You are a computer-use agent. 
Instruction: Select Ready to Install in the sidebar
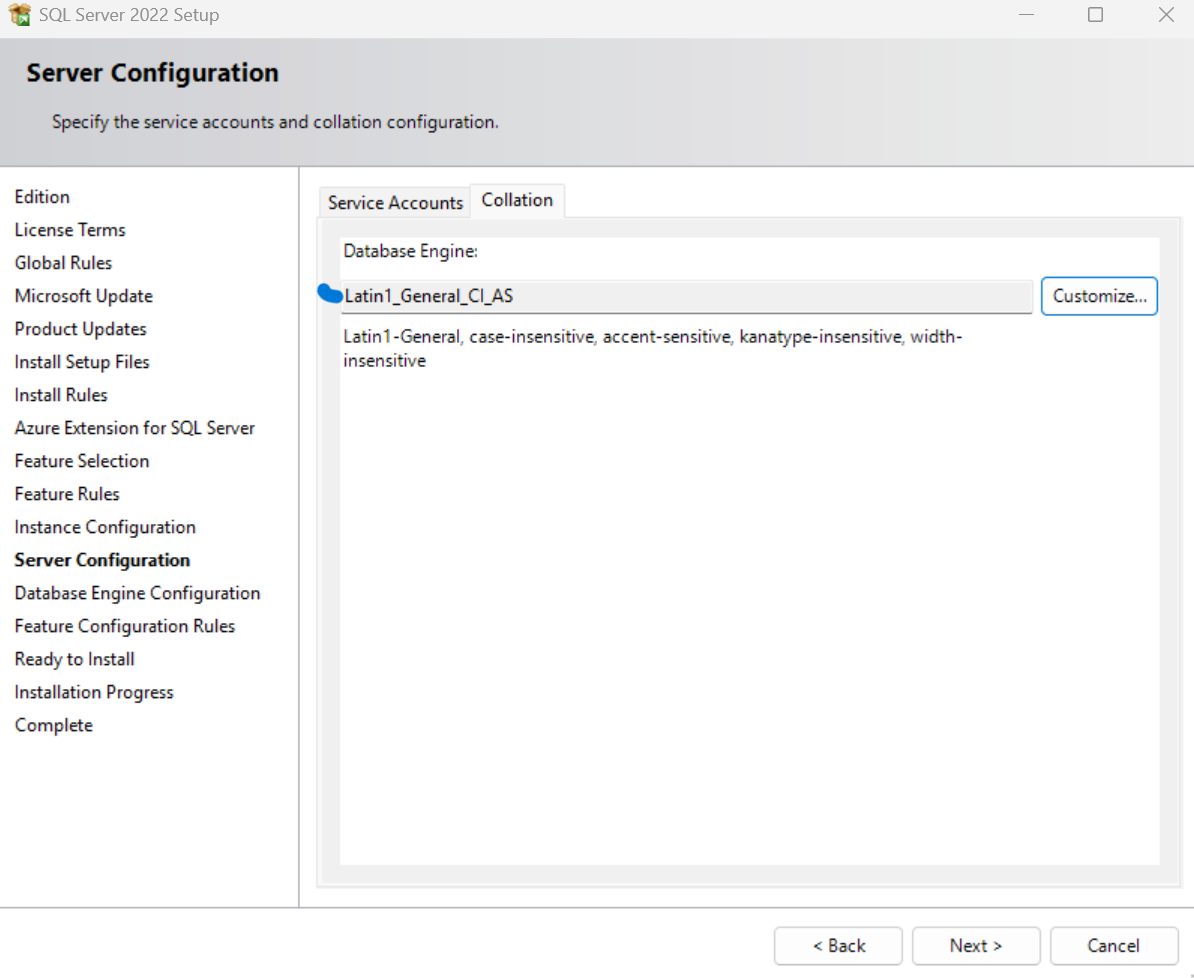[74, 658]
